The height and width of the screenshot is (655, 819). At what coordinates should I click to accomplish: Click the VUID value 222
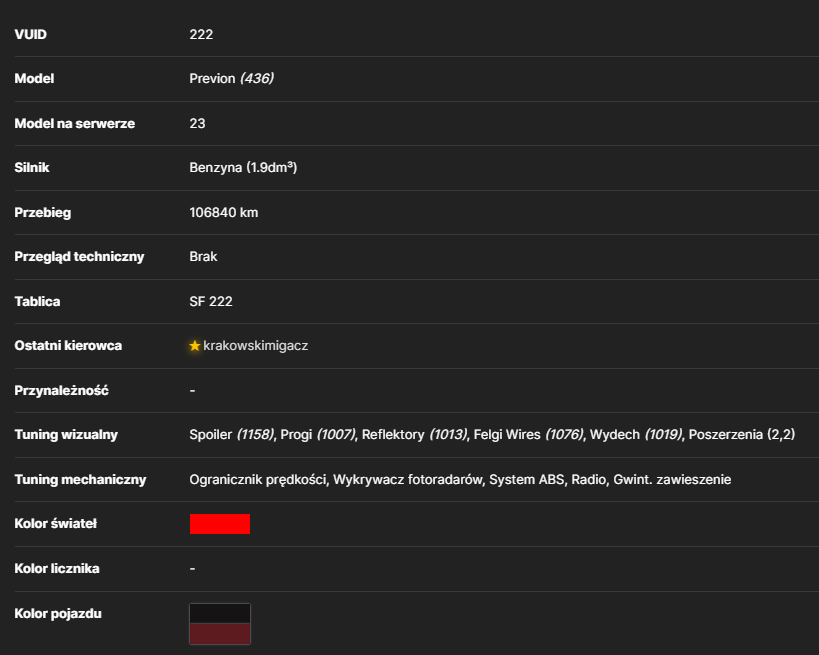(x=201, y=34)
